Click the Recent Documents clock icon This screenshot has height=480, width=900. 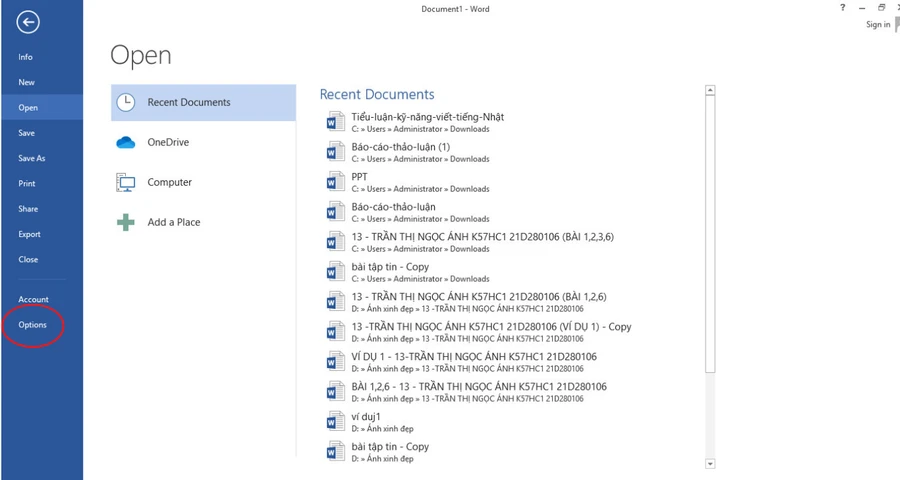126,102
